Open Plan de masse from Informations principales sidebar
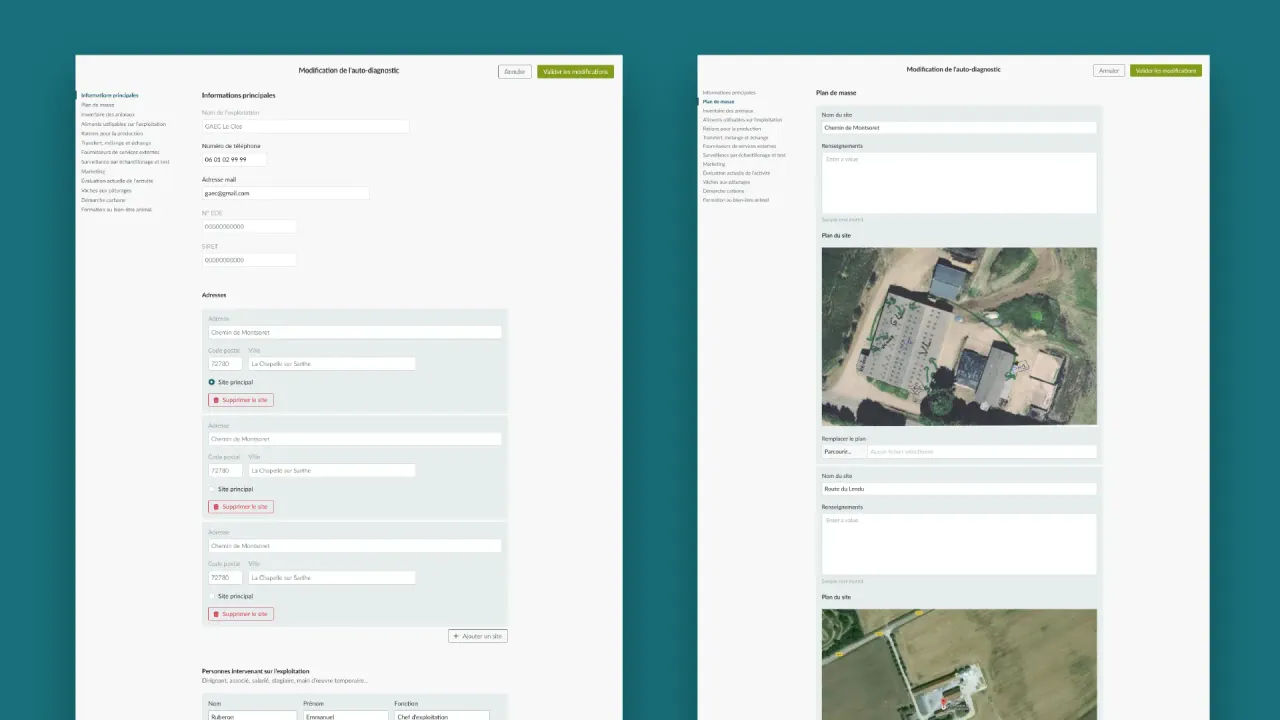The height and width of the screenshot is (720, 1280). click(x=98, y=105)
